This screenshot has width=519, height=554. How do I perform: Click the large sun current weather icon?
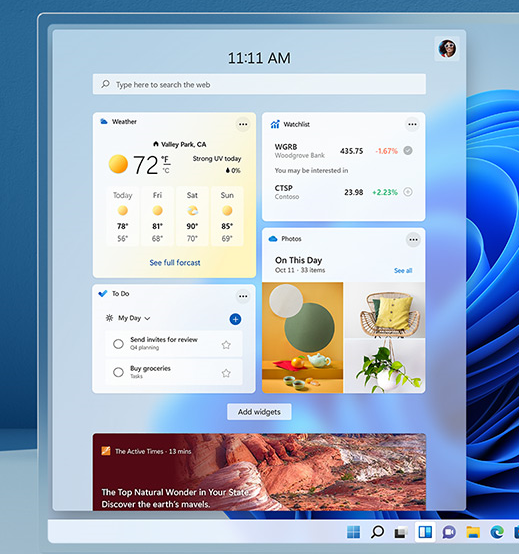pyautogui.click(x=118, y=164)
